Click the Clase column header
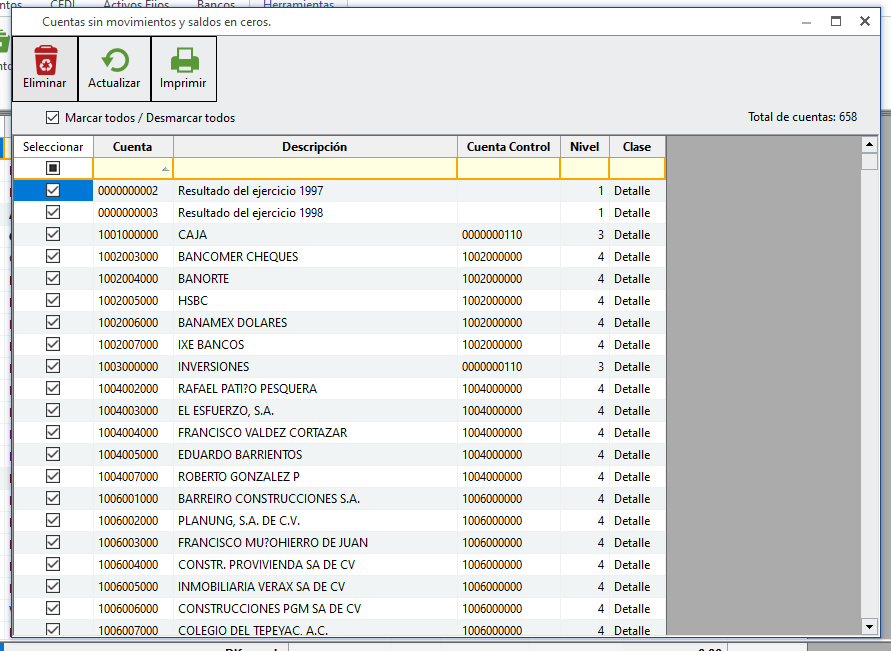This screenshot has width=891, height=651. click(x=636, y=147)
